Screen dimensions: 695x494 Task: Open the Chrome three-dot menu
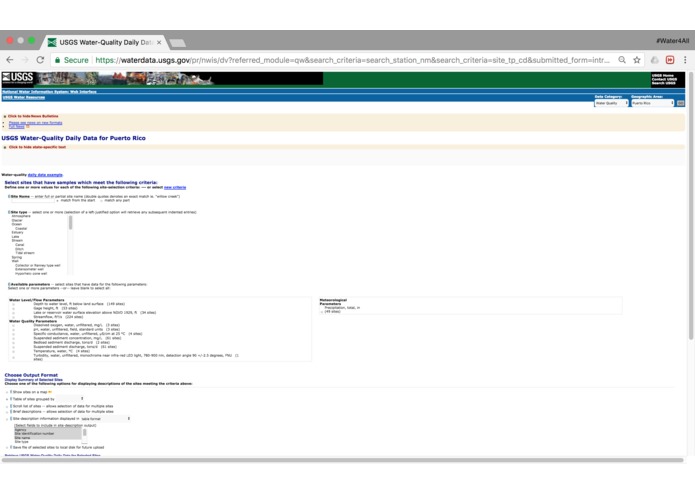[x=685, y=60]
